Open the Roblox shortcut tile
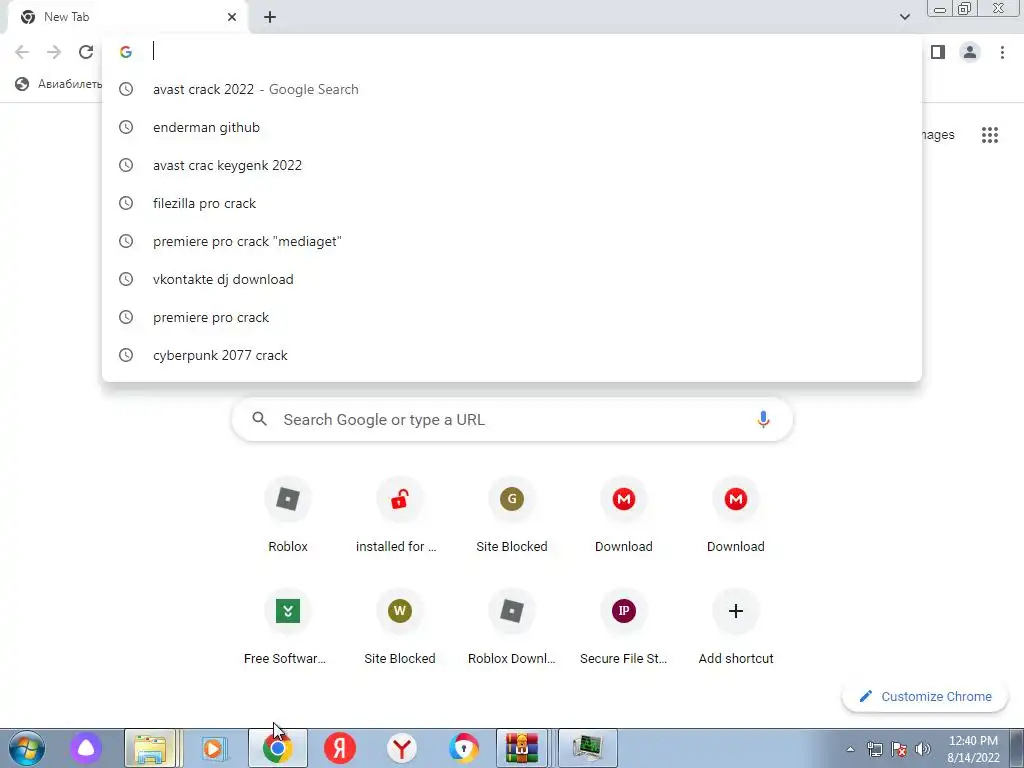 pos(287,515)
